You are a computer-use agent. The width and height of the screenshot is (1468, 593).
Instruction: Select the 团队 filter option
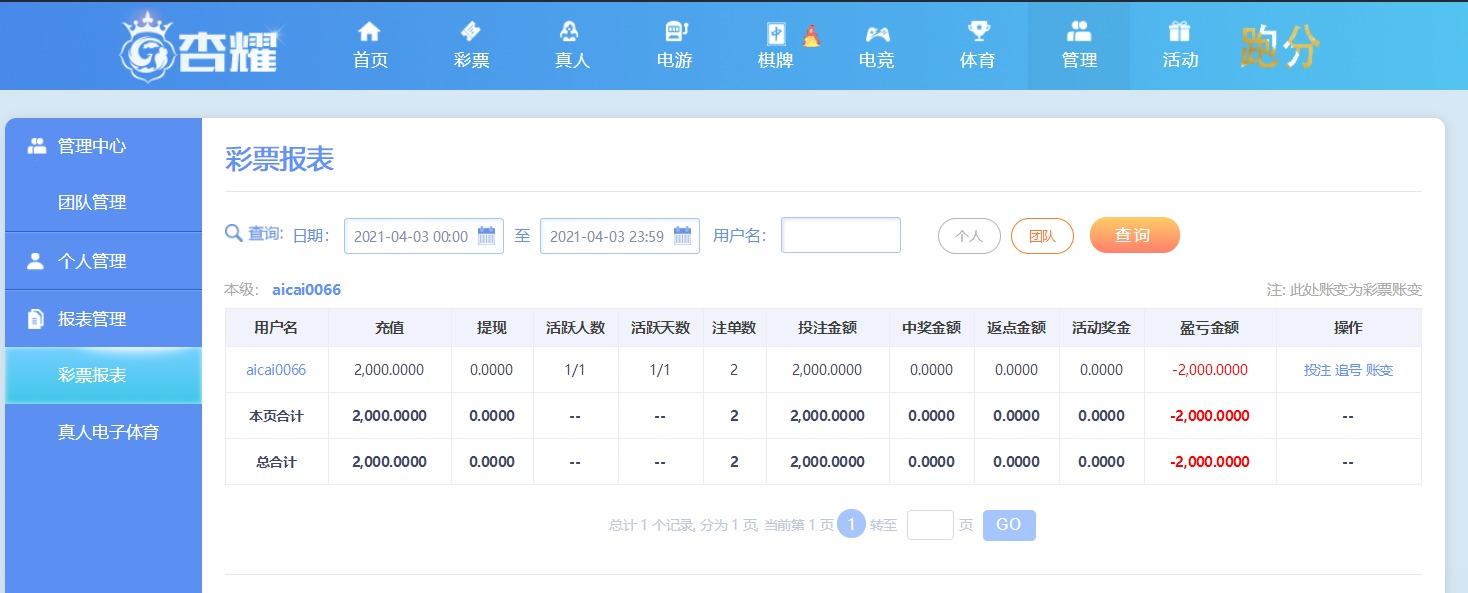(x=1042, y=236)
